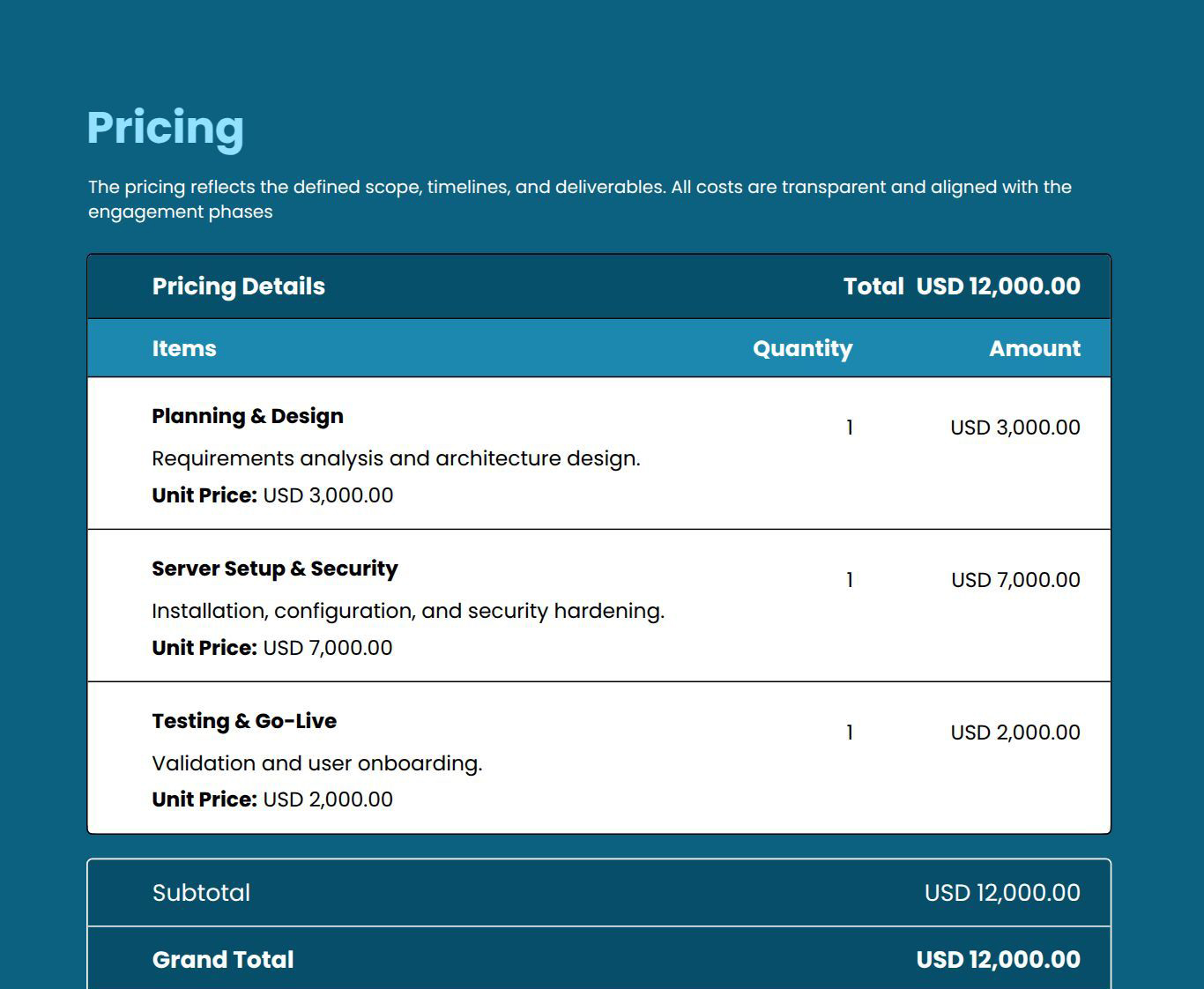Viewport: 1204px width, 989px height.
Task: Click the Pricing page heading
Action: click(165, 128)
